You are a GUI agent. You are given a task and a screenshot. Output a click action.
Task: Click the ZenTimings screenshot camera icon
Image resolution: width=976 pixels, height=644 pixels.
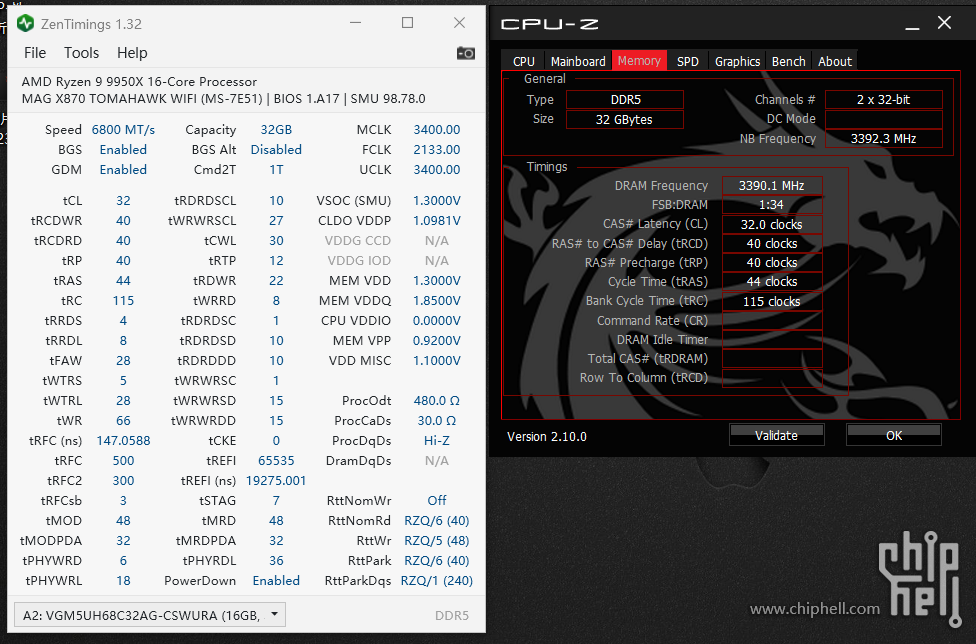(x=466, y=54)
